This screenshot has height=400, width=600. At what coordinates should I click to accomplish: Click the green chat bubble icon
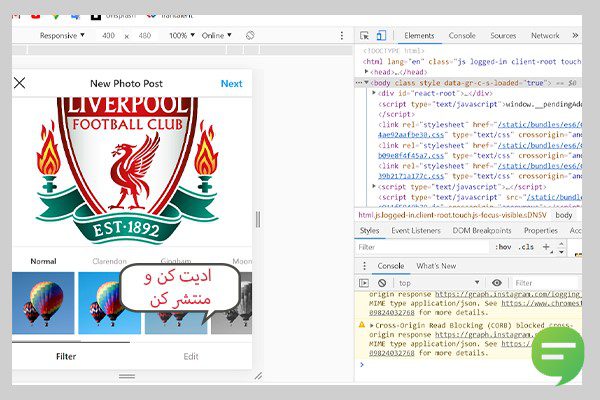click(558, 355)
